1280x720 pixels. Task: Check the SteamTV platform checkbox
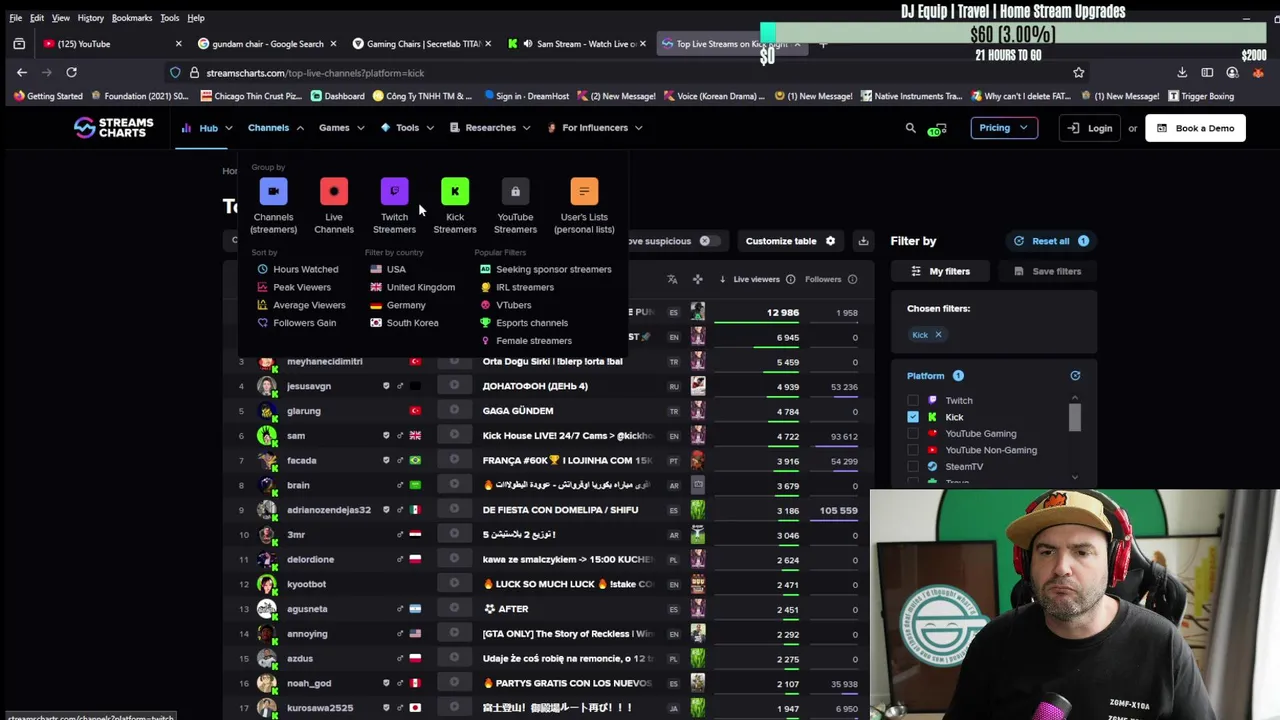point(913,467)
